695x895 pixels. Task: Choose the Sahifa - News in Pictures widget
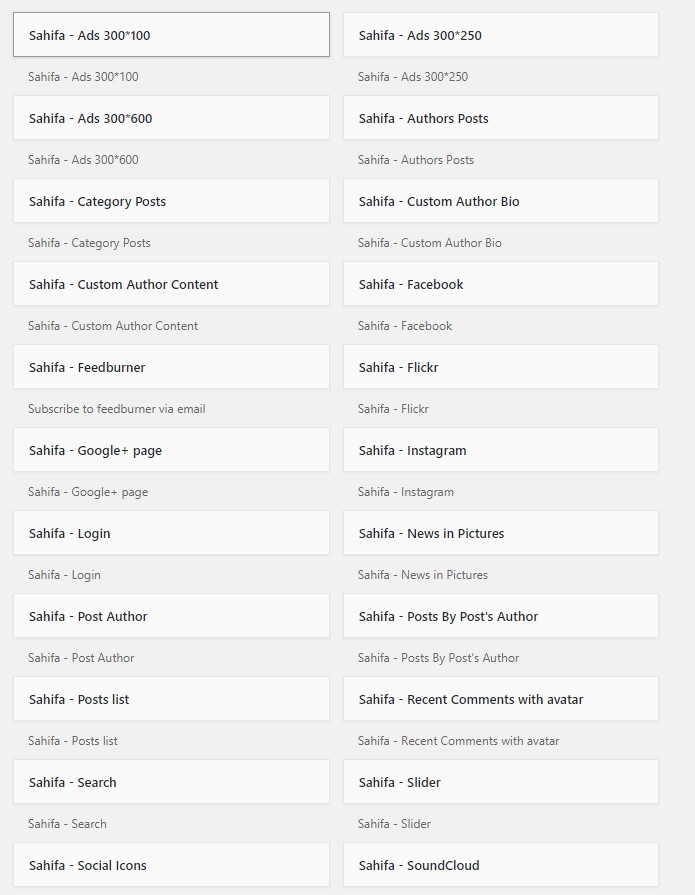pos(500,533)
